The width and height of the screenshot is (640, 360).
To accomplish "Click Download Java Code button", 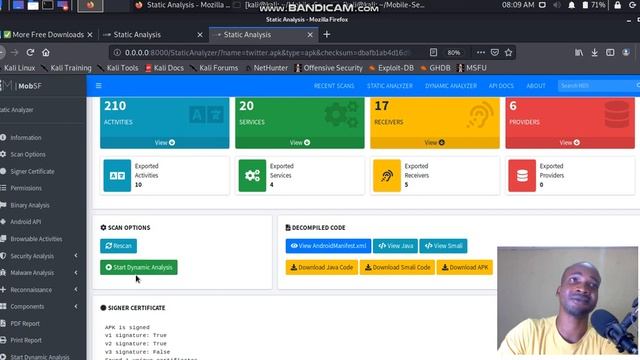I will point(322,267).
